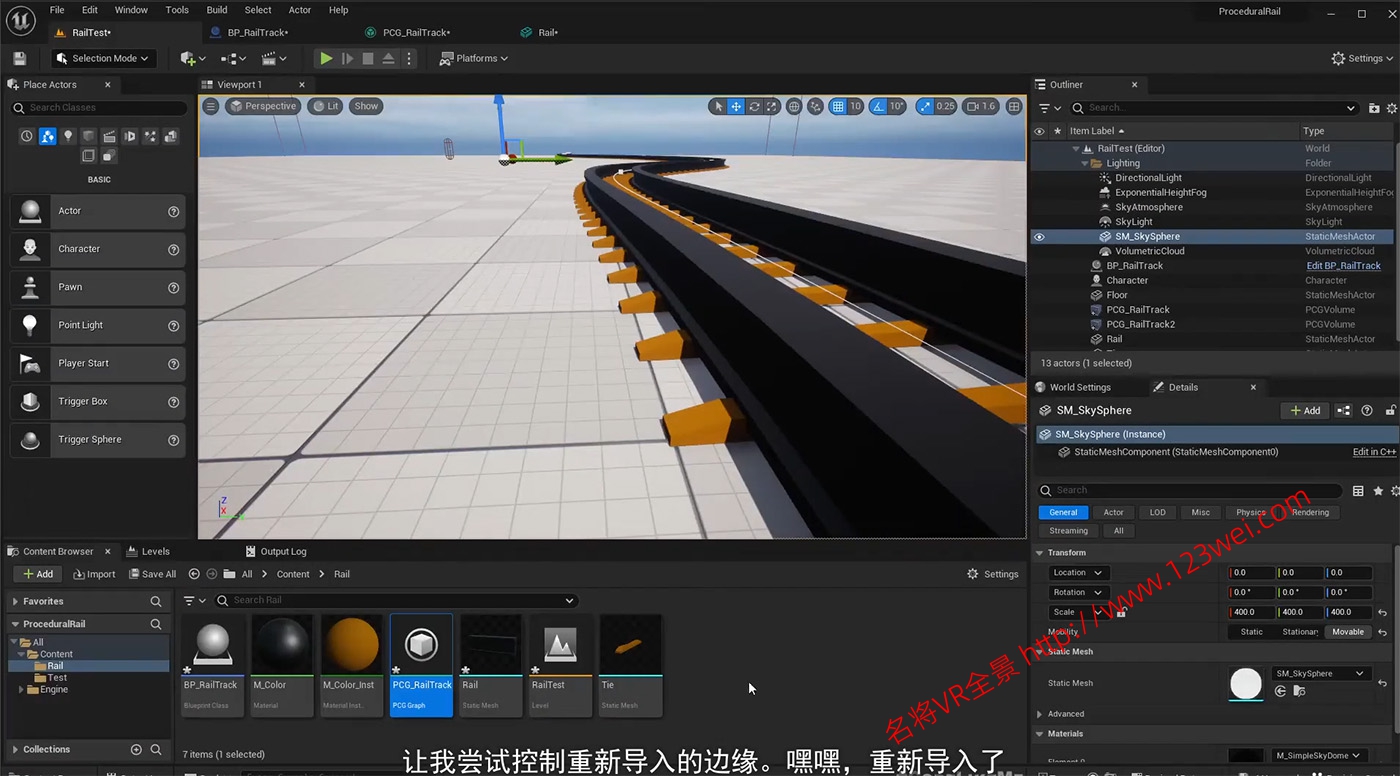This screenshot has height=776, width=1400.
Task: Toggle the Scale lock ratio padlock
Action: point(1121,612)
